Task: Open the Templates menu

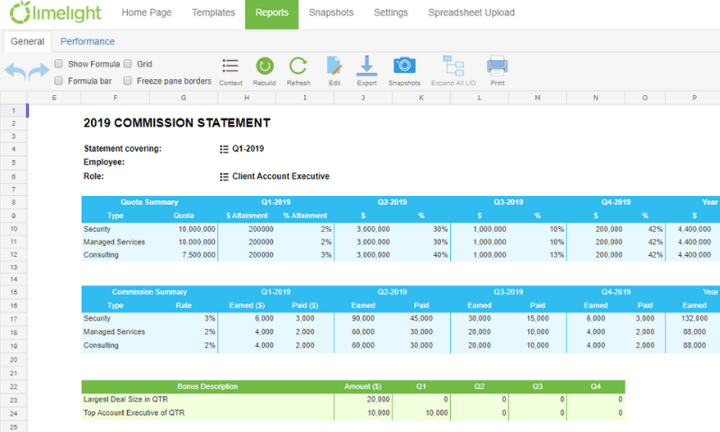Action: [x=213, y=13]
